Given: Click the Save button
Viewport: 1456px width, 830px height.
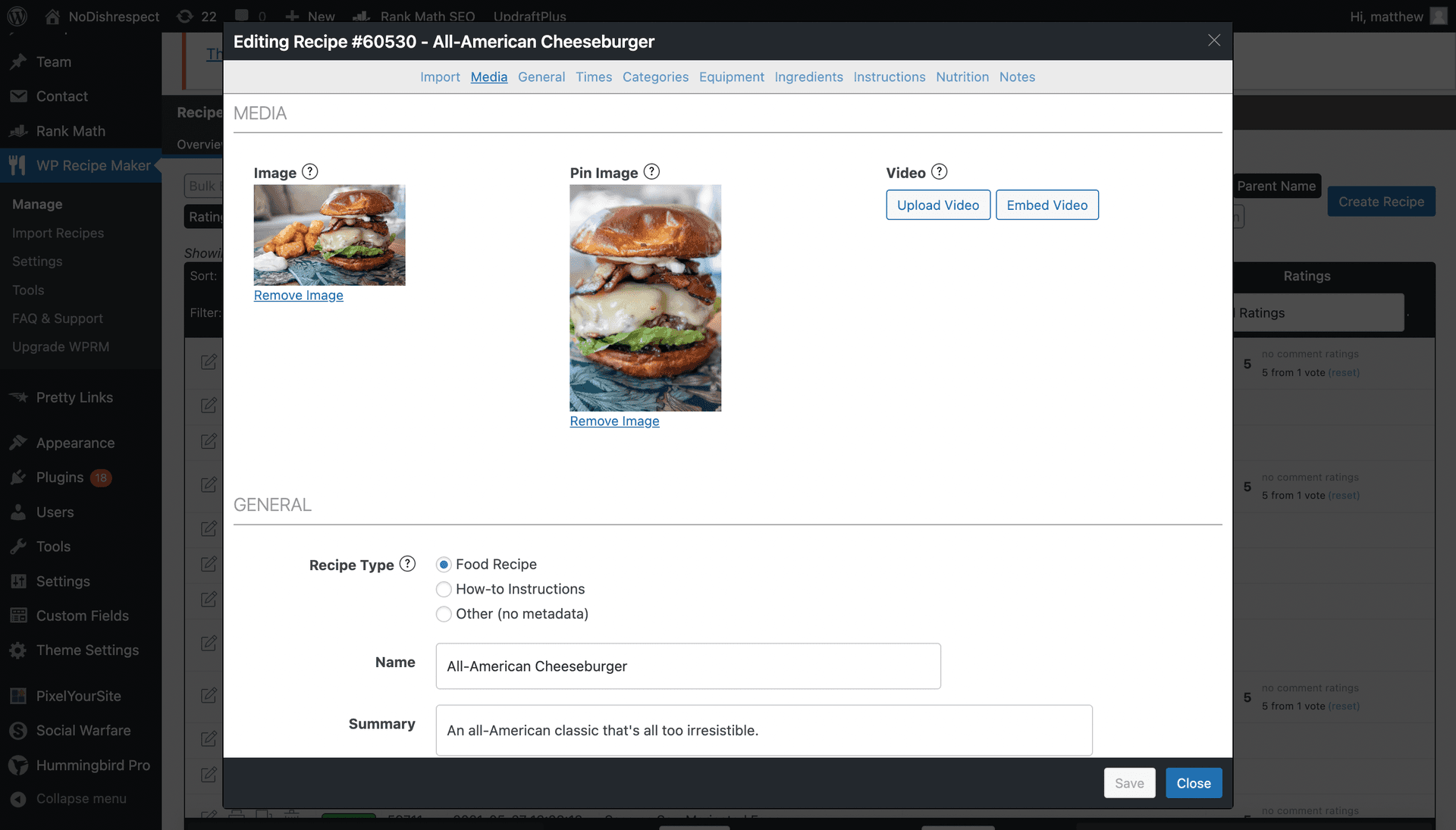Looking at the screenshot, I should [1130, 783].
